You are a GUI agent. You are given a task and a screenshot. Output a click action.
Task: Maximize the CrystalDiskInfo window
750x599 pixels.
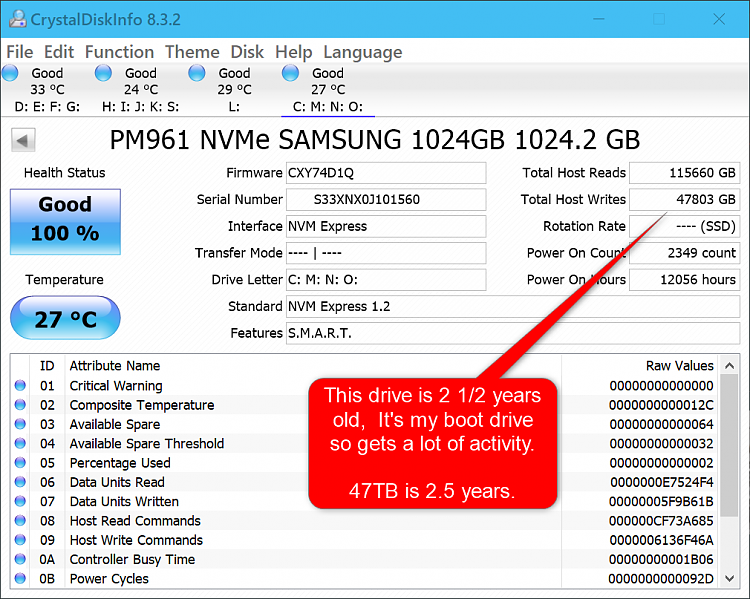[x=659, y=19]
